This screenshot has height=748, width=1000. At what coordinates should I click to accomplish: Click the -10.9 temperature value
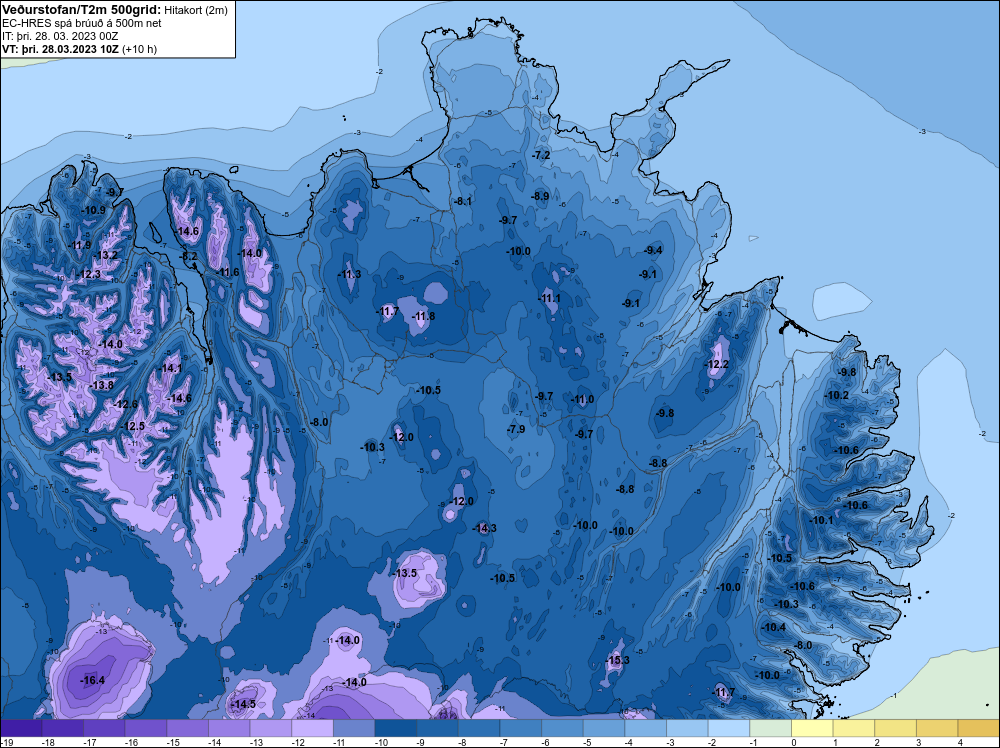click(x=94, y=210)
